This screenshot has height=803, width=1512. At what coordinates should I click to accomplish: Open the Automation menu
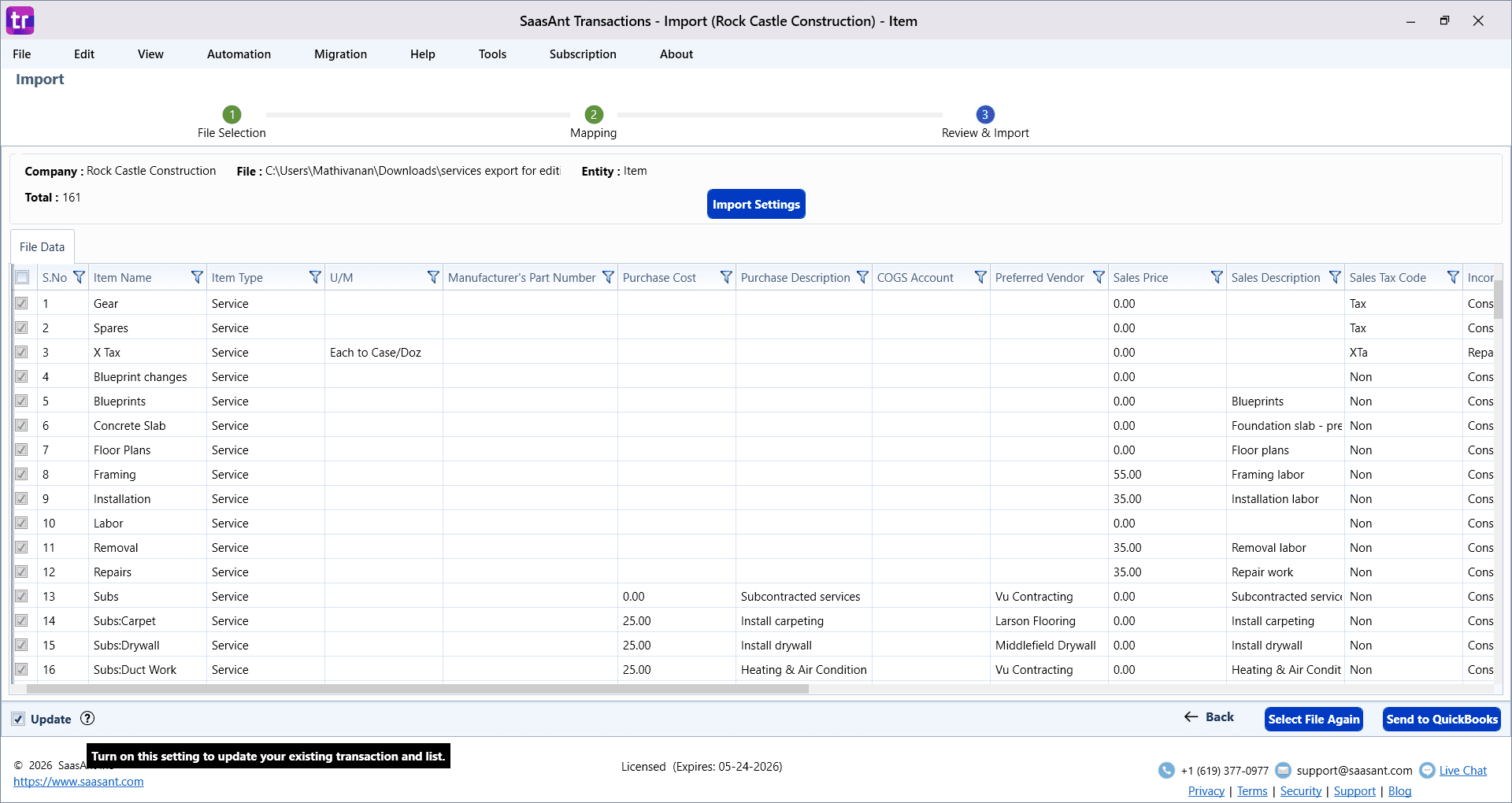[238, 54]
